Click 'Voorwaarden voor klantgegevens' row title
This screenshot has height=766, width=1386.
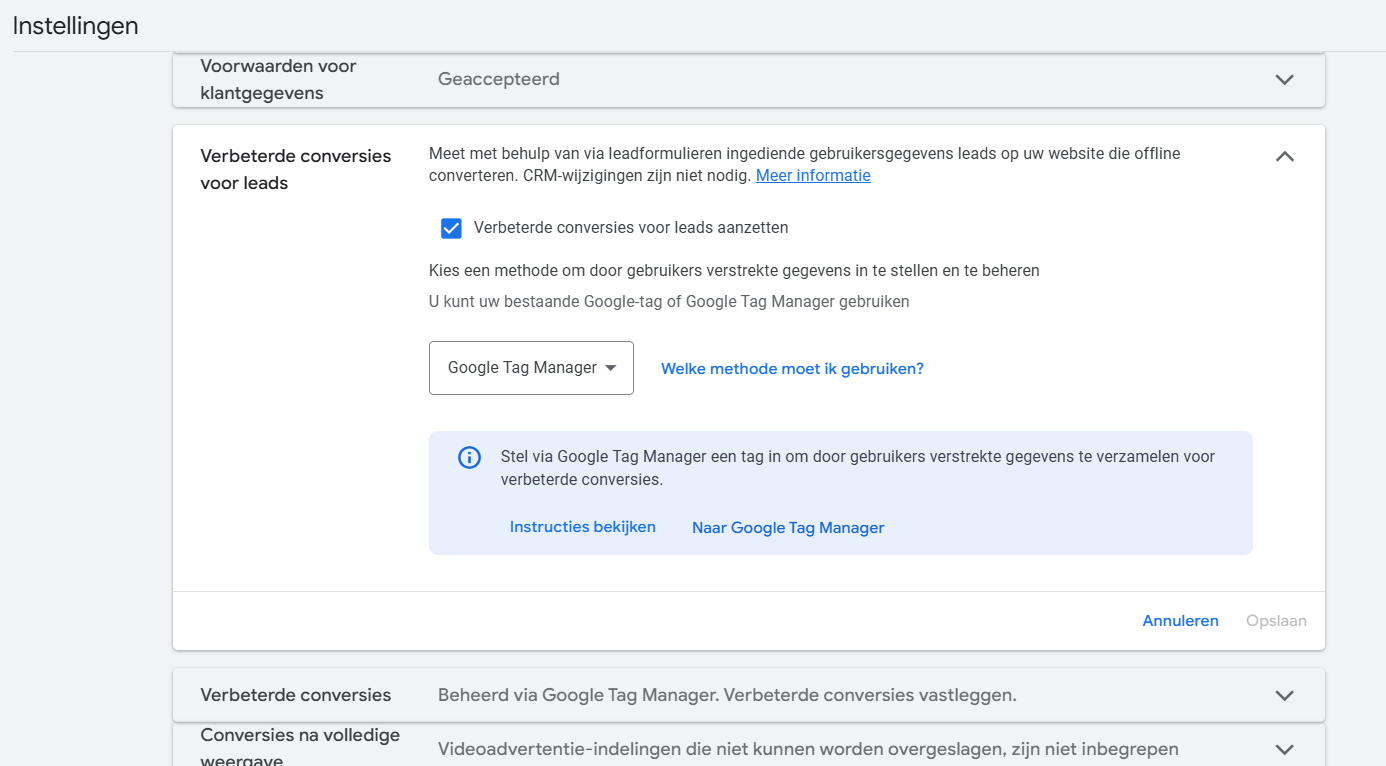click(x=279, y=79)
